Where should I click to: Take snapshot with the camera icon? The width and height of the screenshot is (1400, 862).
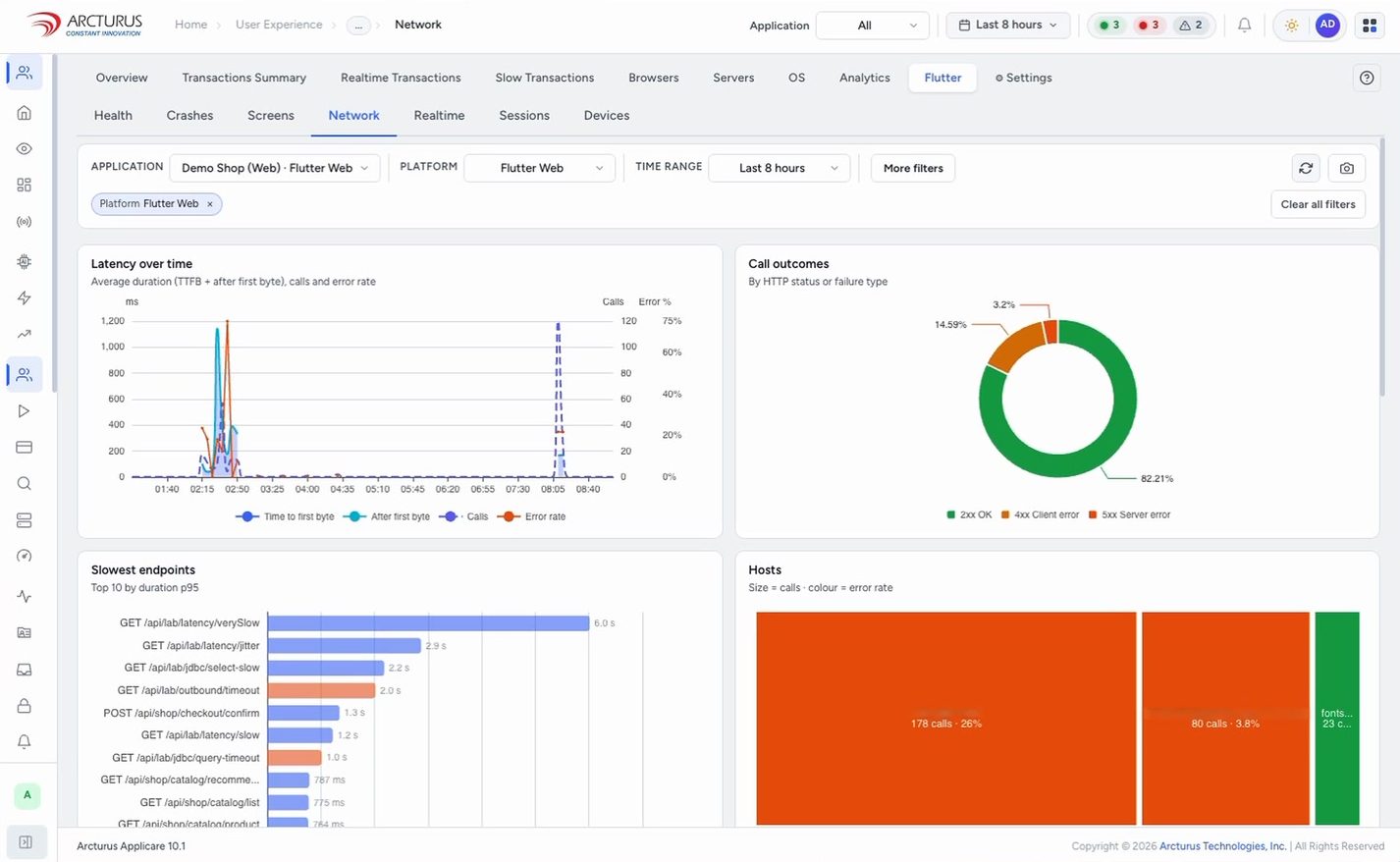tap(1347, 168)
